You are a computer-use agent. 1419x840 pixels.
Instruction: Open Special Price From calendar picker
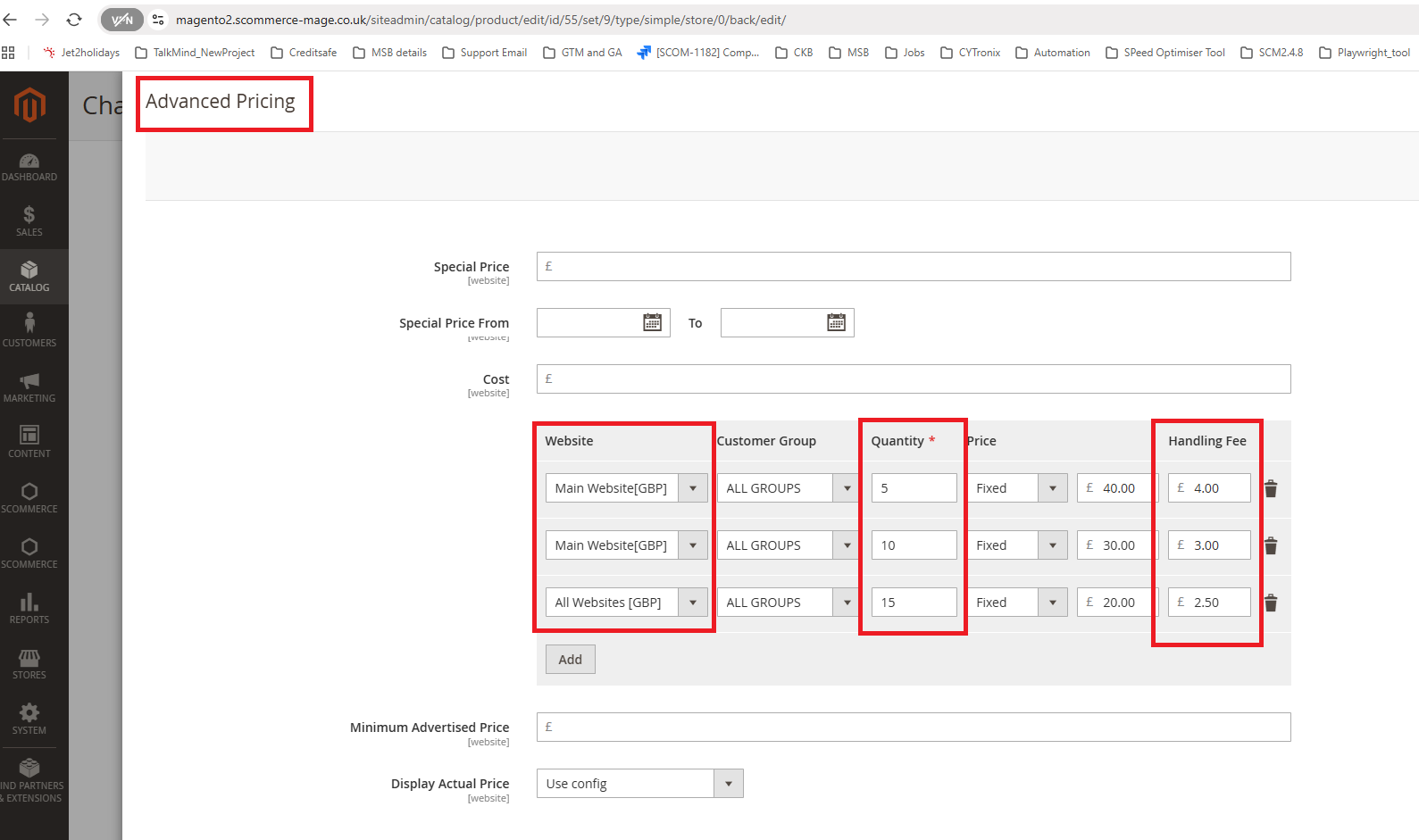point(652,323)
